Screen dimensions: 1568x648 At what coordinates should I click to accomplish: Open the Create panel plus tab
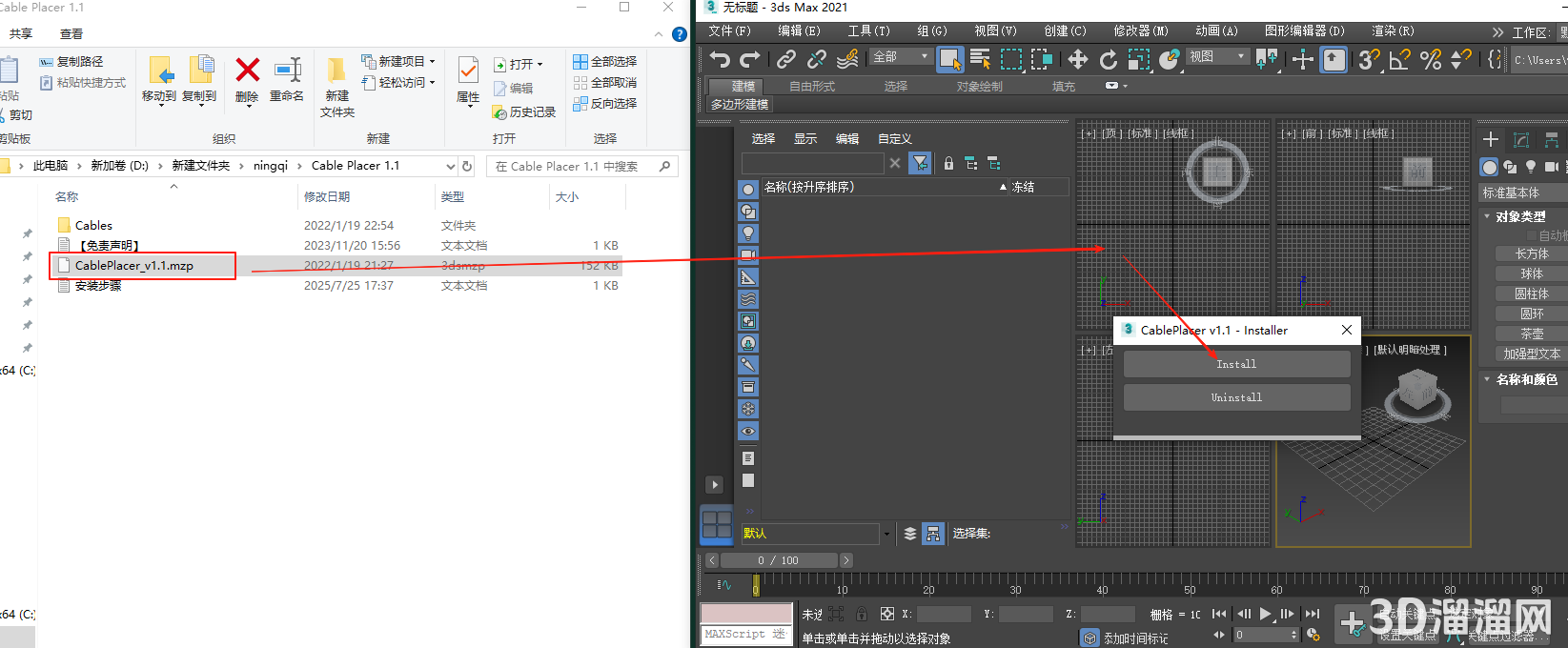(x=1491, y=140)
